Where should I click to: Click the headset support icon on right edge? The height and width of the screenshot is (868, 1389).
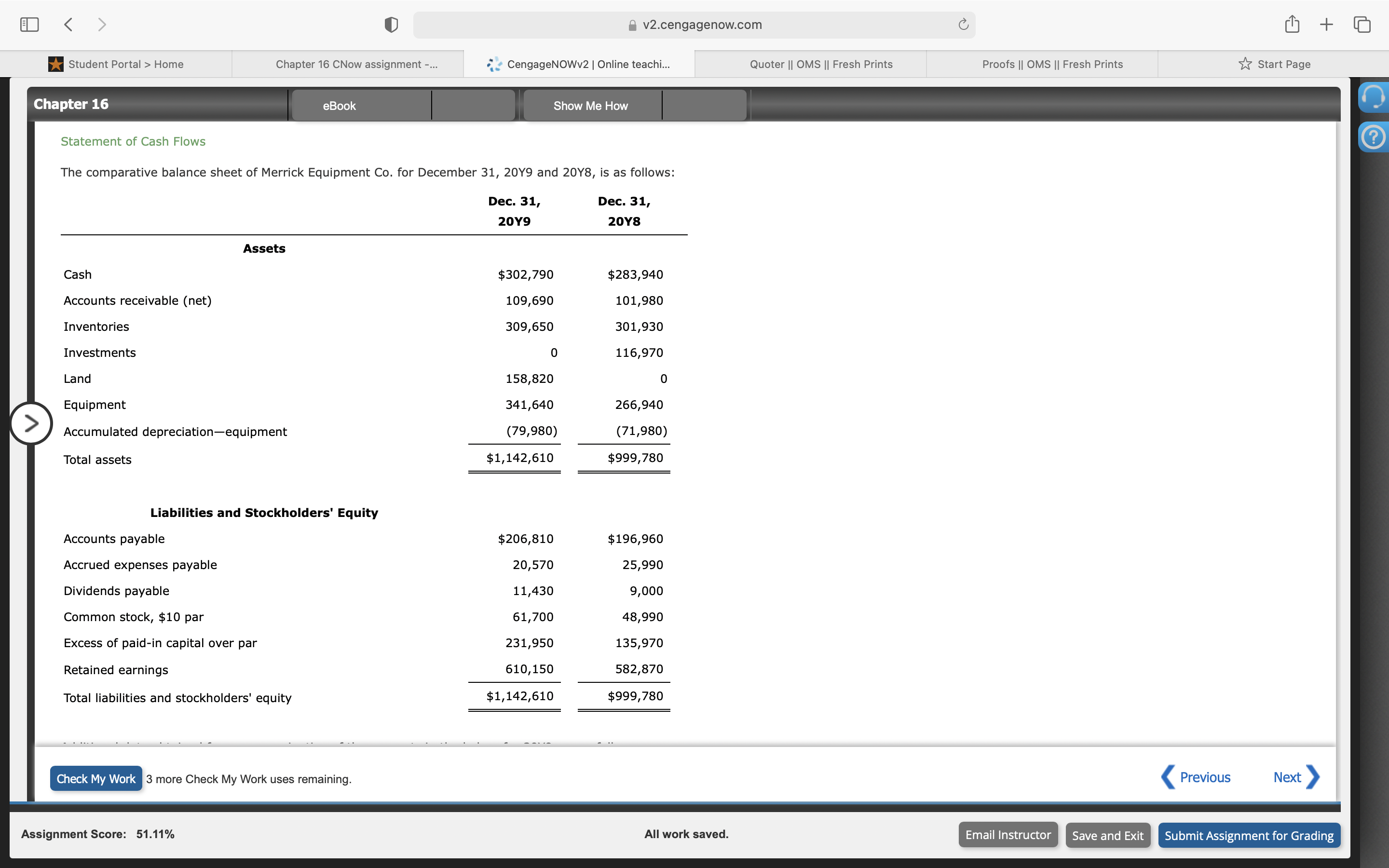pyautogui.click(x=1374, y=97)
